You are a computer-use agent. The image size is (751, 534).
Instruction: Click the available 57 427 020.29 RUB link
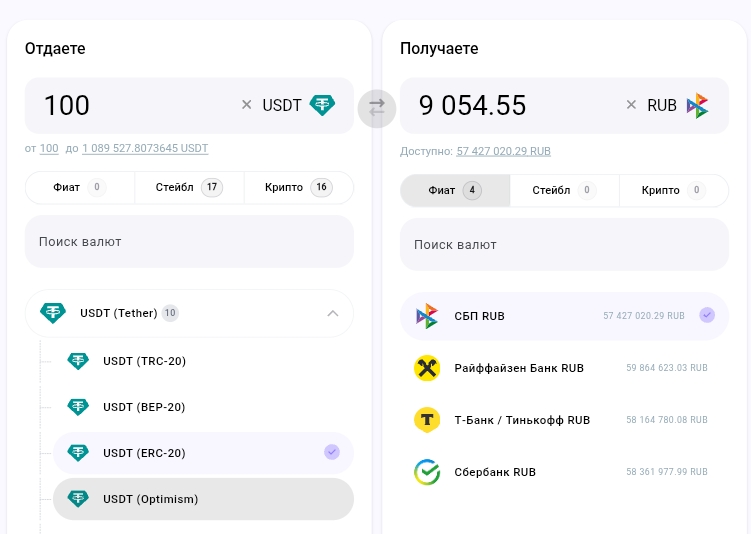click(503, 151)
